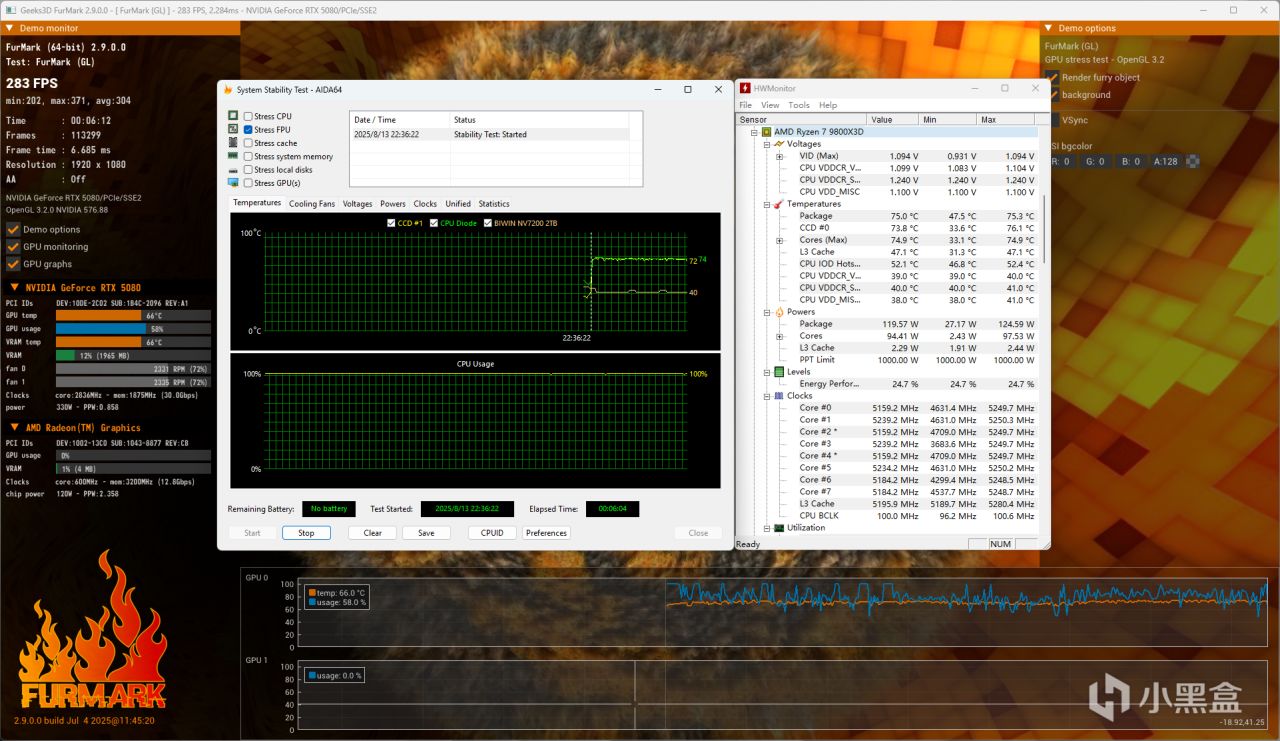This screenshot has width=1280, height=741.
Task: Toggle the BIWIN NV7200 2TB graph checkbox
Action: coord(488,223)
